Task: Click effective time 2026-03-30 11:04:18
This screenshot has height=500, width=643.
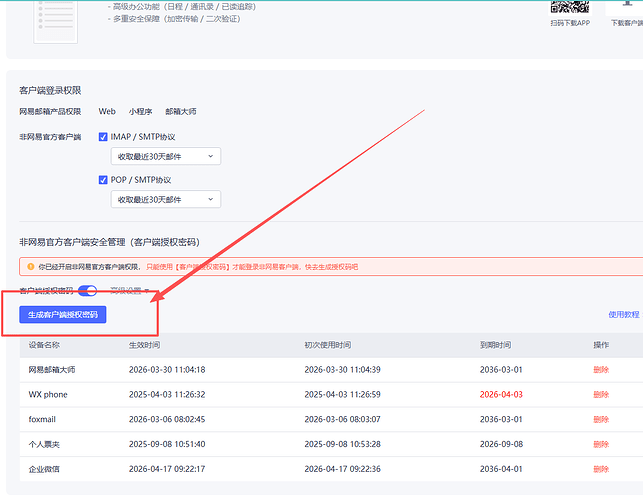Action: 167,370
